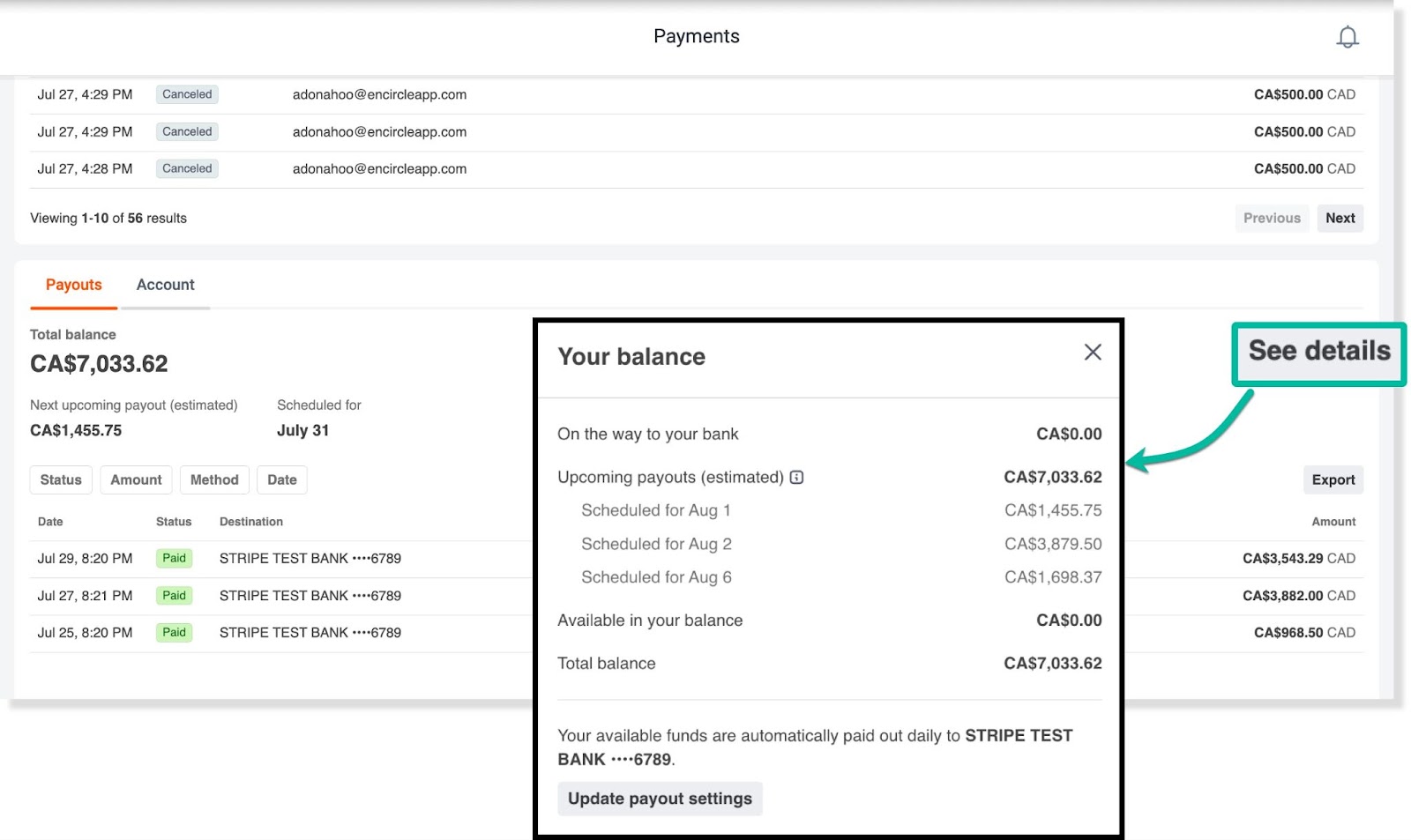The image size is (1411, 840).
Task: Open the Method filter
Action: pos(214,479)
